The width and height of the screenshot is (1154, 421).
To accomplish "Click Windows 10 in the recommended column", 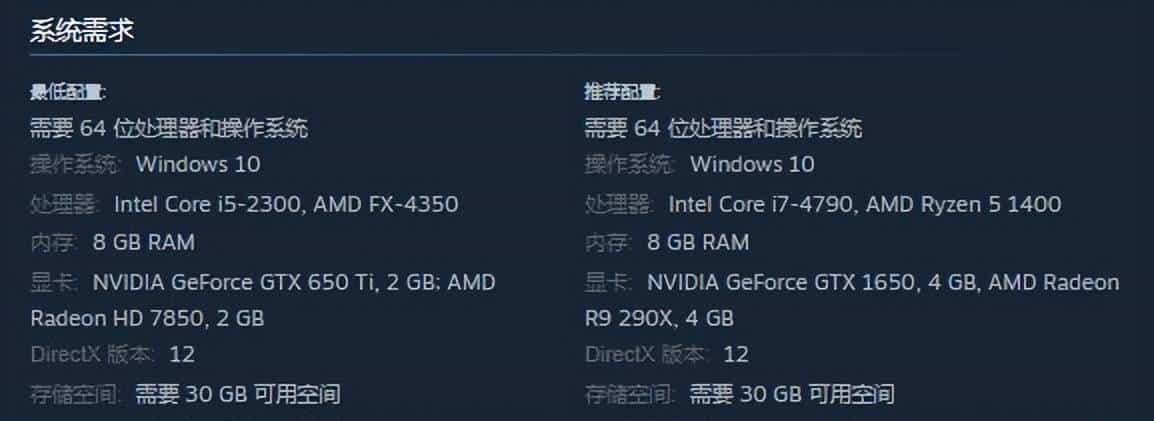I will [752, 164].
